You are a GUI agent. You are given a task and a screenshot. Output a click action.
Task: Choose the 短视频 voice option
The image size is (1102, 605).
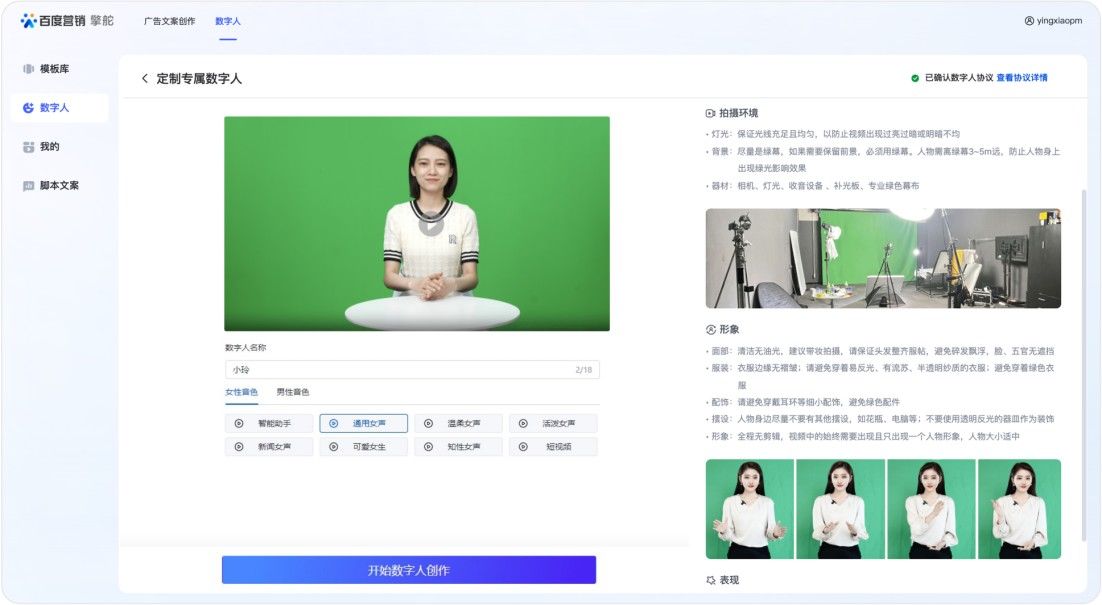point(553,447)
